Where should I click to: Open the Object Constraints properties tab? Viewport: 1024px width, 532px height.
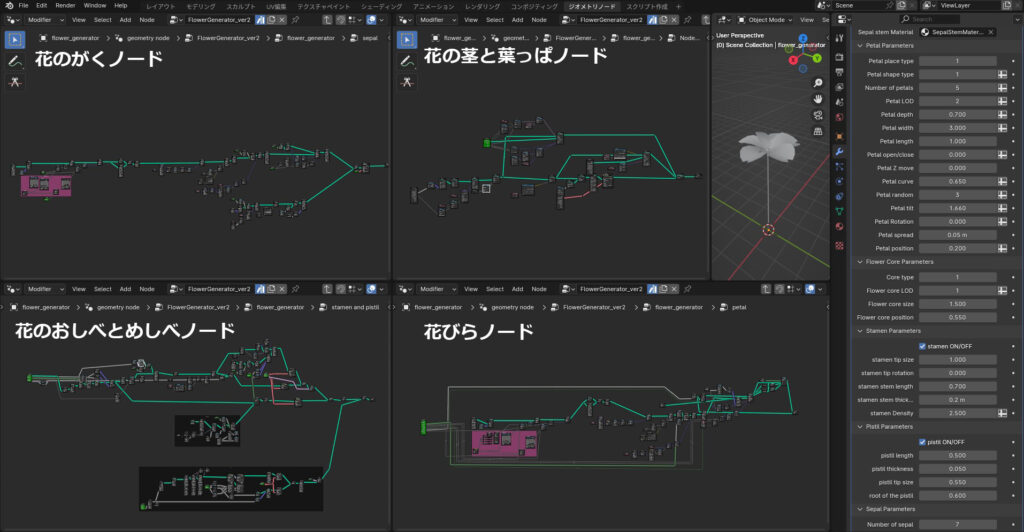coord(840,196)
